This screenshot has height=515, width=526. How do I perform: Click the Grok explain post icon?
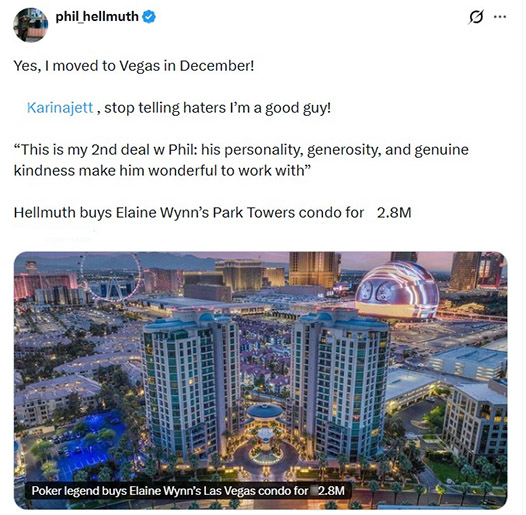point(476,17)
